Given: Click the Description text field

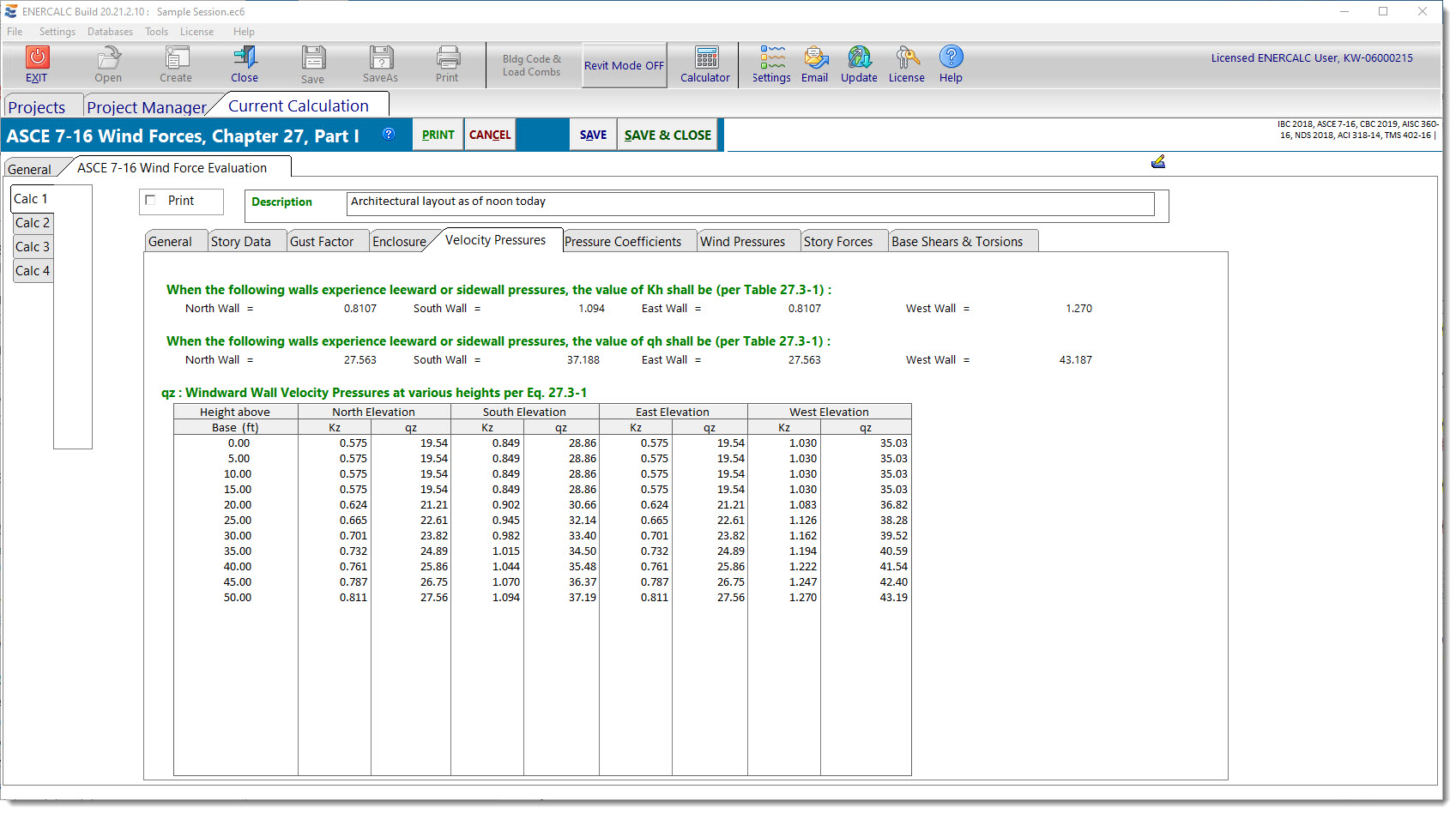Looking at the screenshot, I should [750, 202].
